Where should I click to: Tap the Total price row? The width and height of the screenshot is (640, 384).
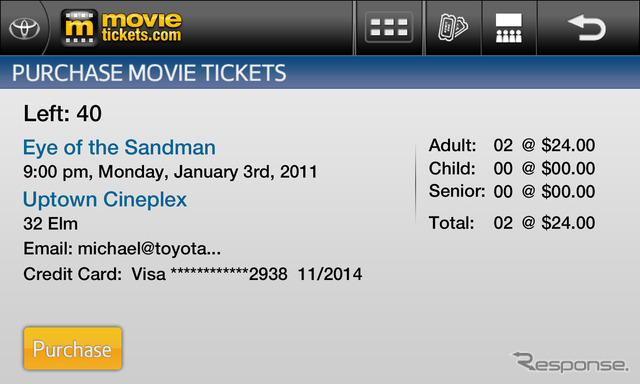pyautogui.click(x=512, y=223)
